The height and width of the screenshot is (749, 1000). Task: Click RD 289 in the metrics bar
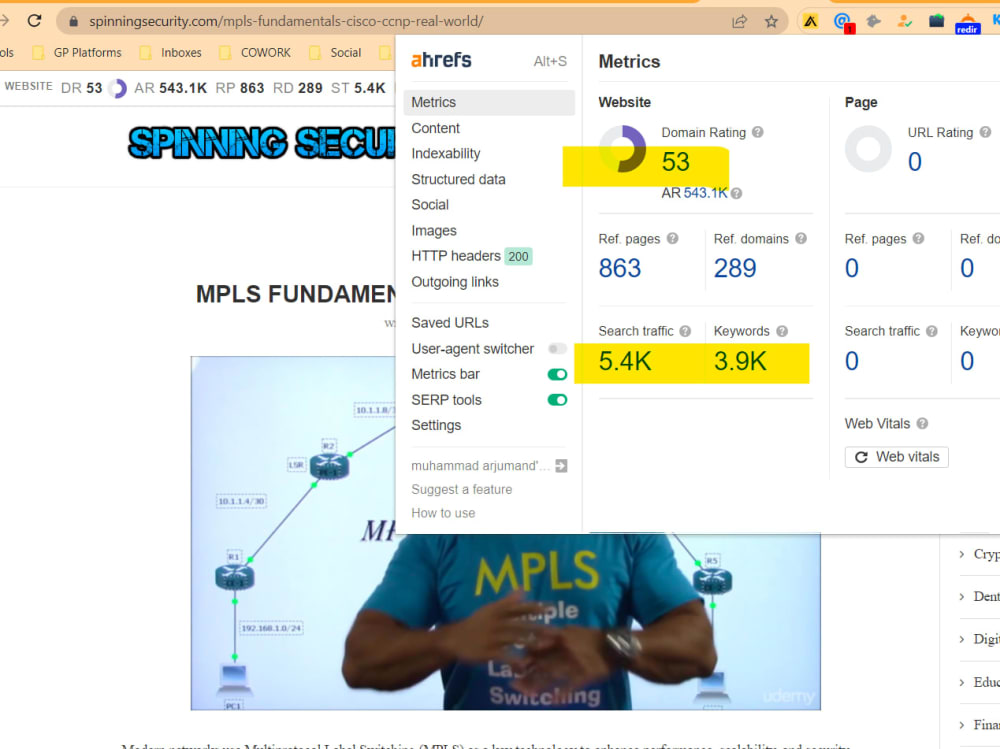(298, 88)
